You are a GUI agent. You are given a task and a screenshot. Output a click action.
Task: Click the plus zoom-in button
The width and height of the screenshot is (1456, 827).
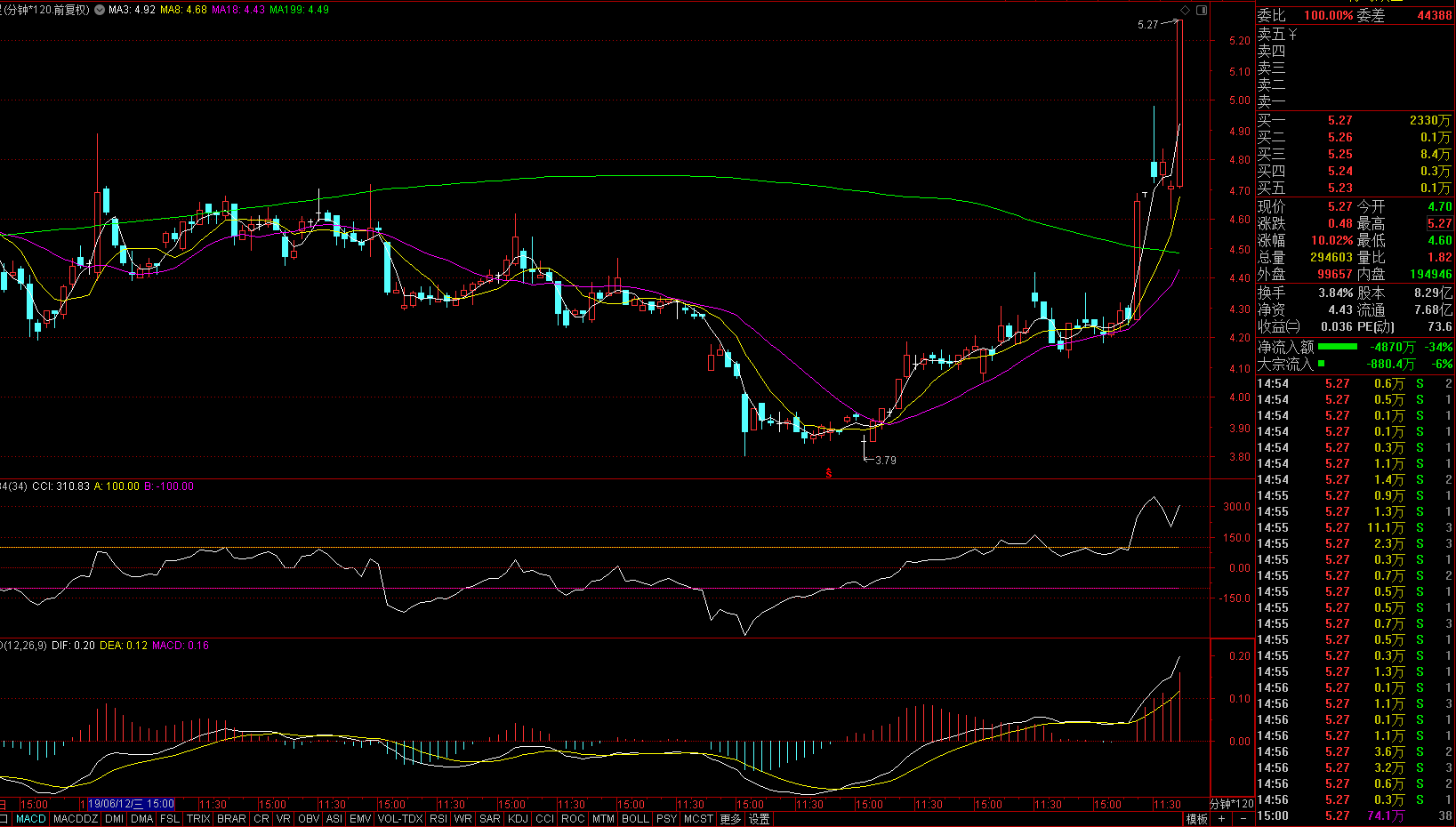(1221, 819)
